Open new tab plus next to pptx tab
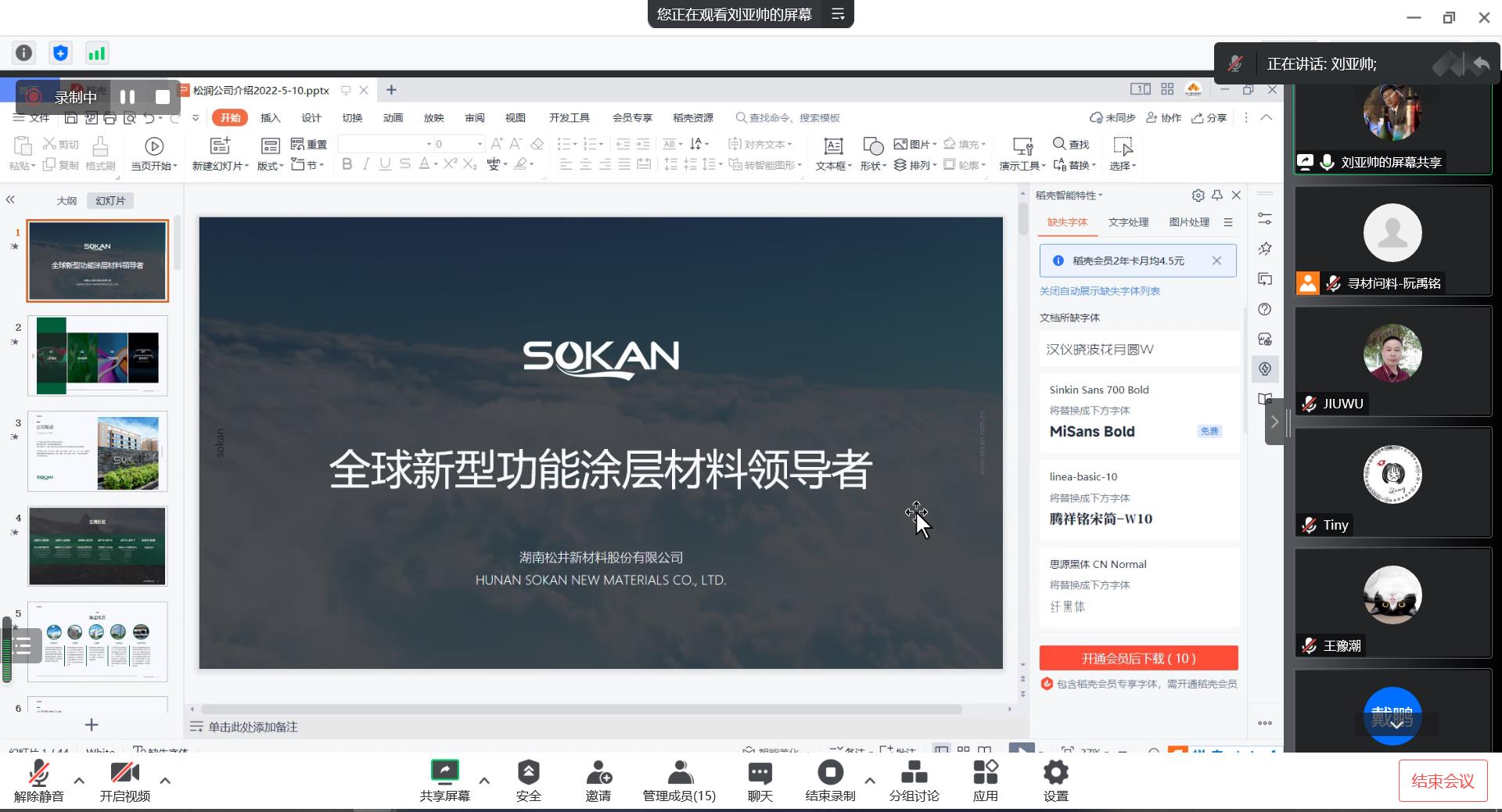This screenshot has width=1502, height=812. point(391,90)
